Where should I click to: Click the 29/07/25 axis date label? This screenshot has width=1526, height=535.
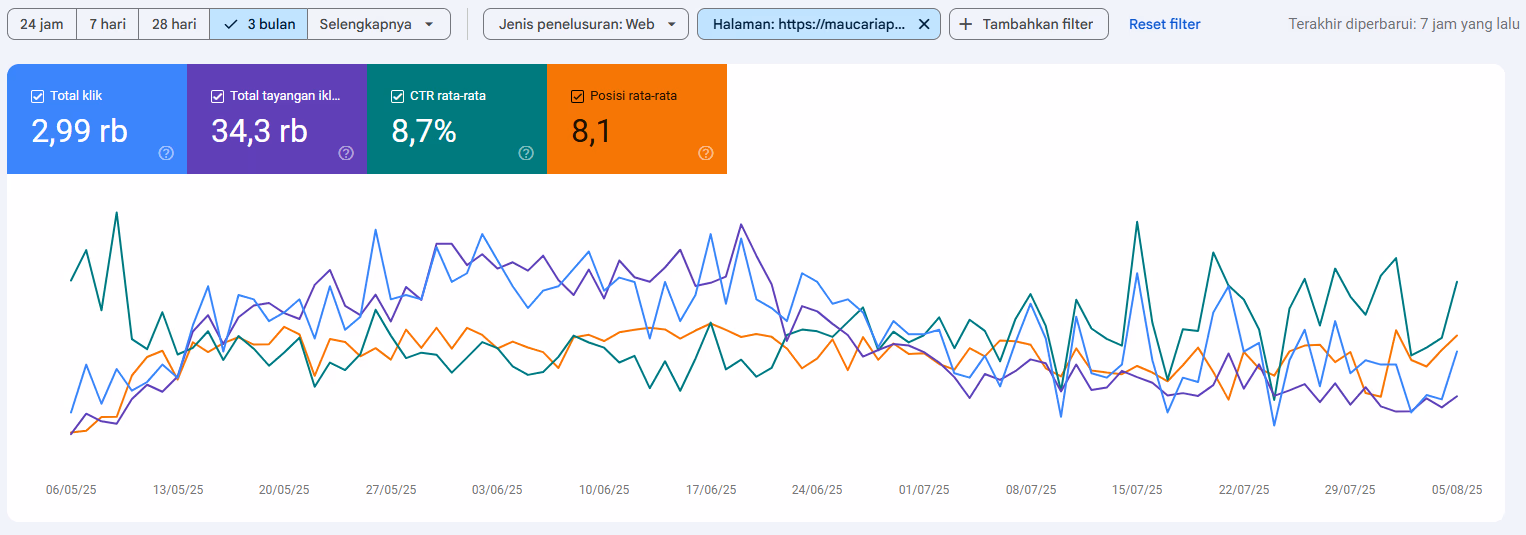(1350, 490)
